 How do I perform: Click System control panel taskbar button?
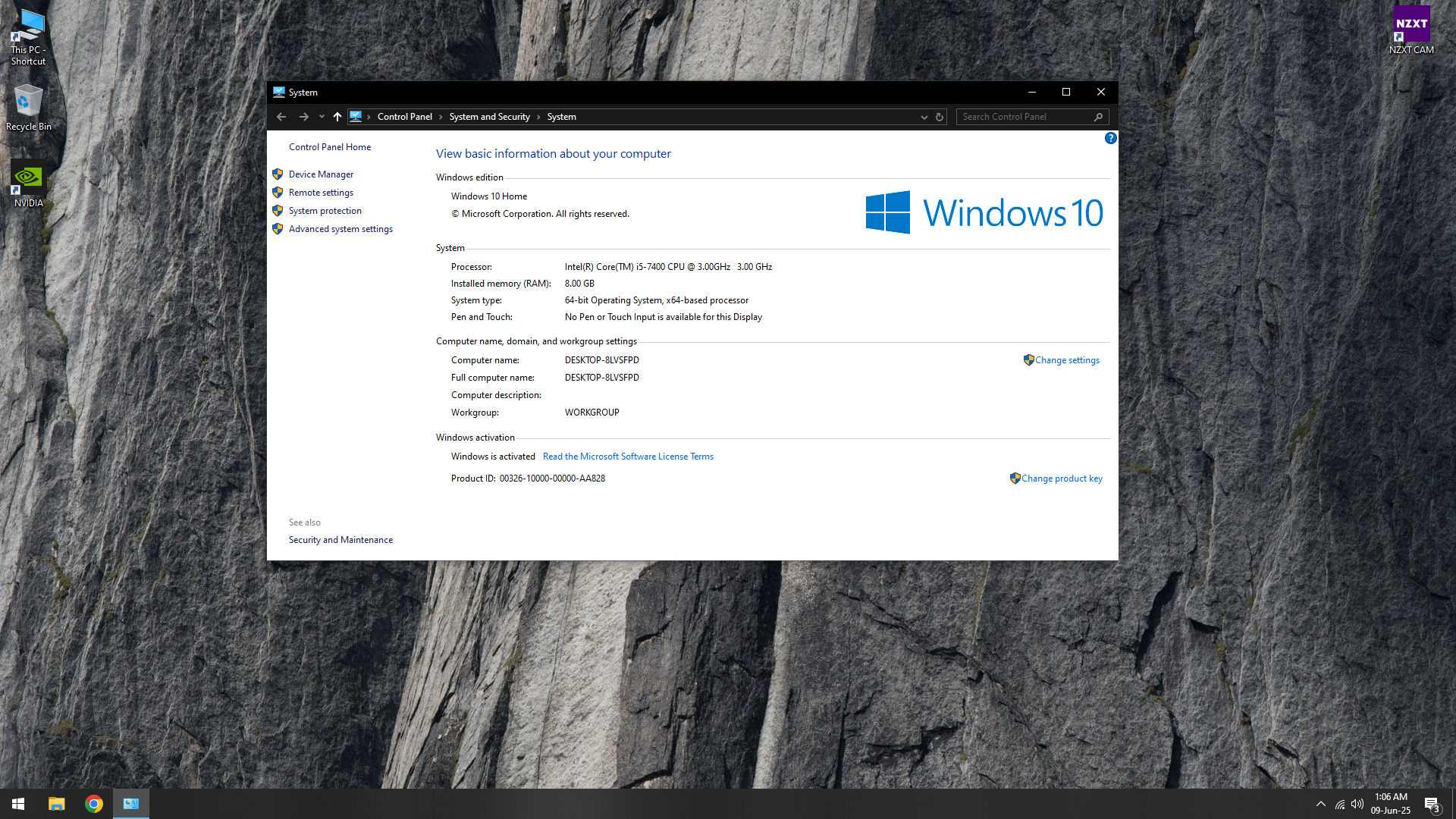pyautogui.click(x=131, y=804)
